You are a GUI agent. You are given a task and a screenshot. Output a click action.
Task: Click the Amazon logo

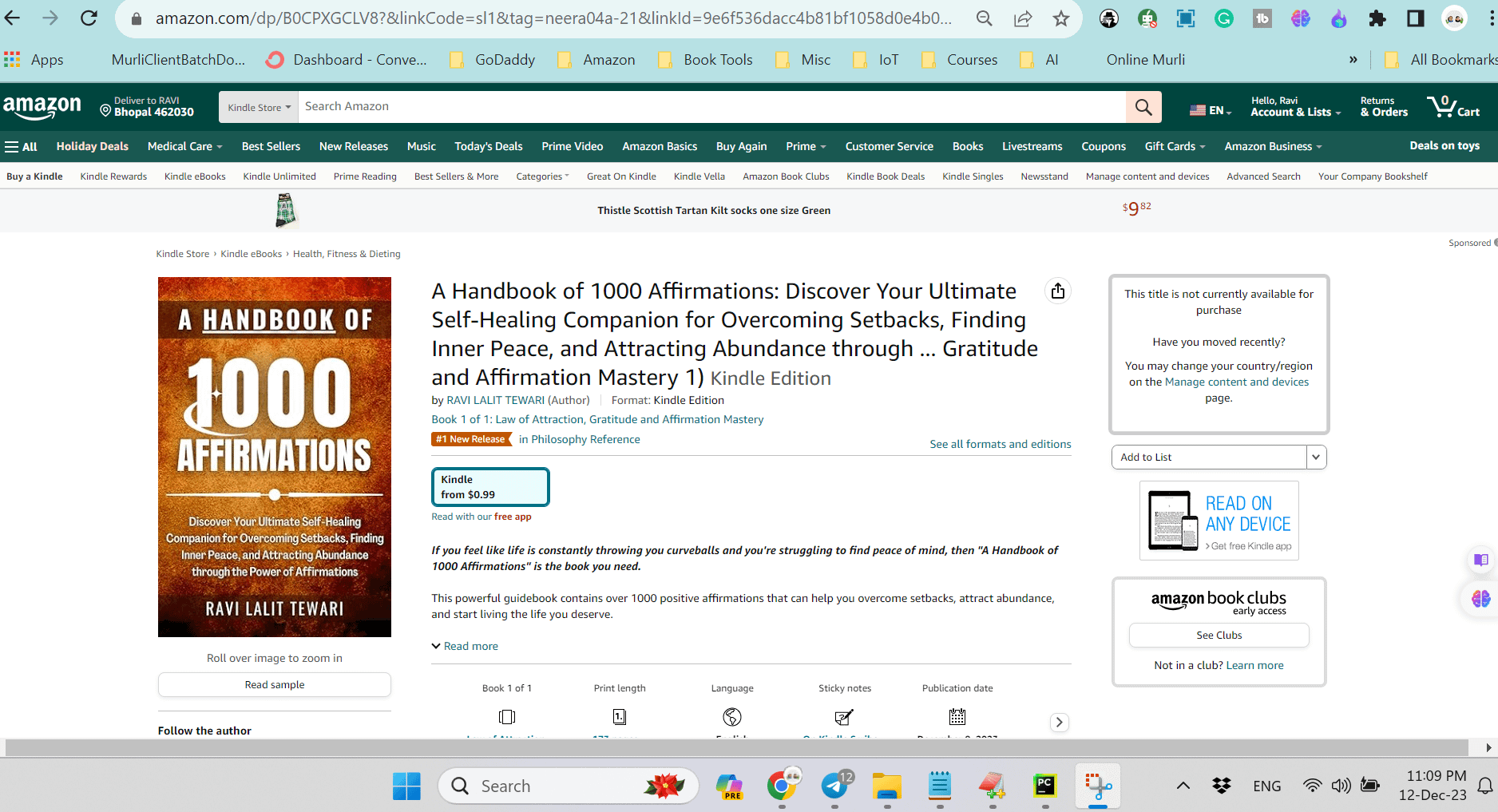42,107
